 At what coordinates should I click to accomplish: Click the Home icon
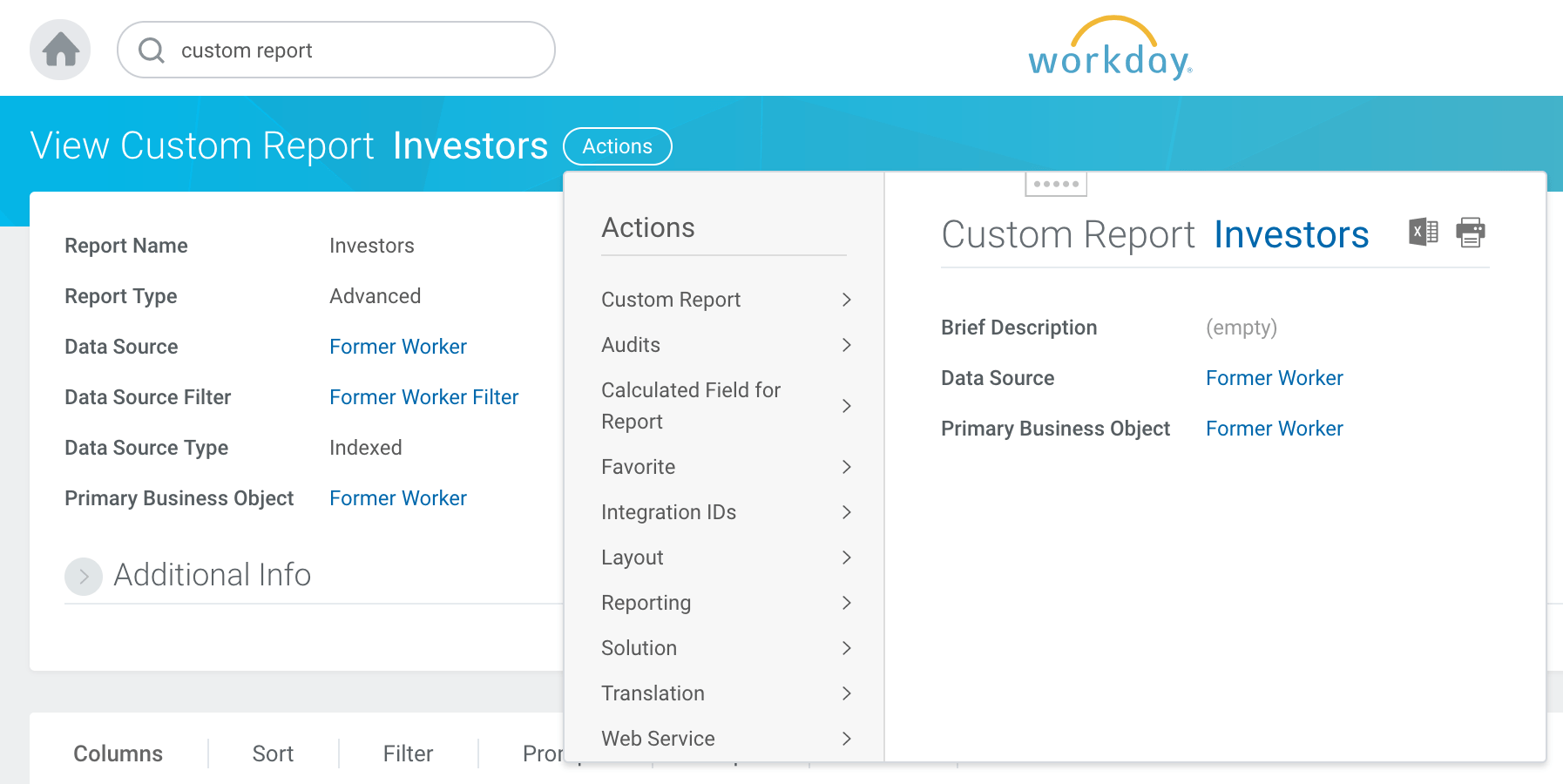click(x=60, y=50)
